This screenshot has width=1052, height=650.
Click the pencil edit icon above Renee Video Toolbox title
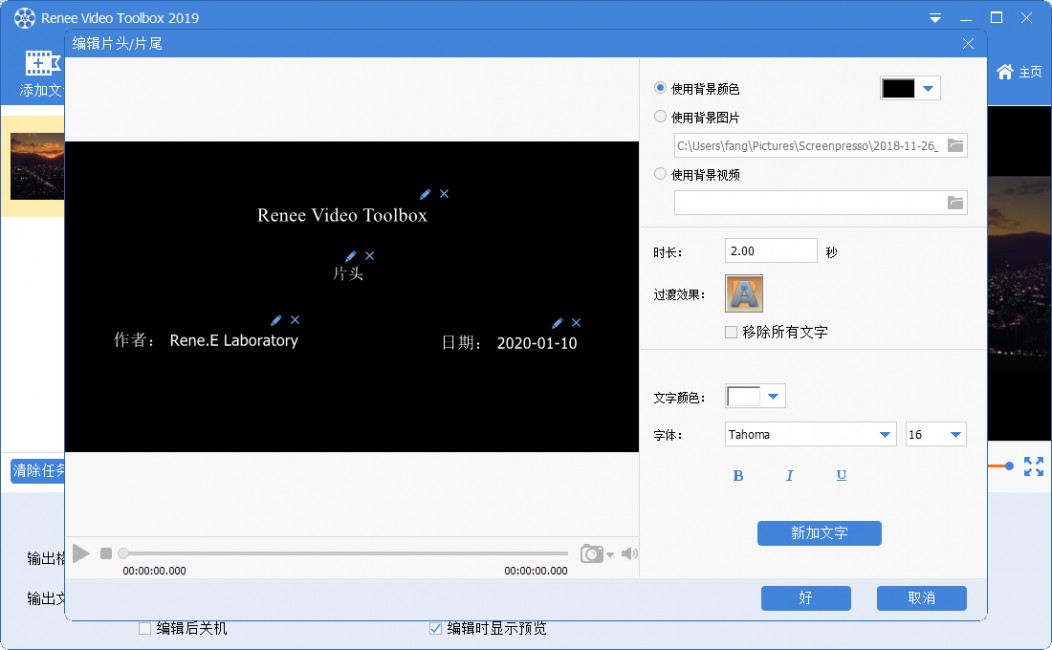click(425, 194)
